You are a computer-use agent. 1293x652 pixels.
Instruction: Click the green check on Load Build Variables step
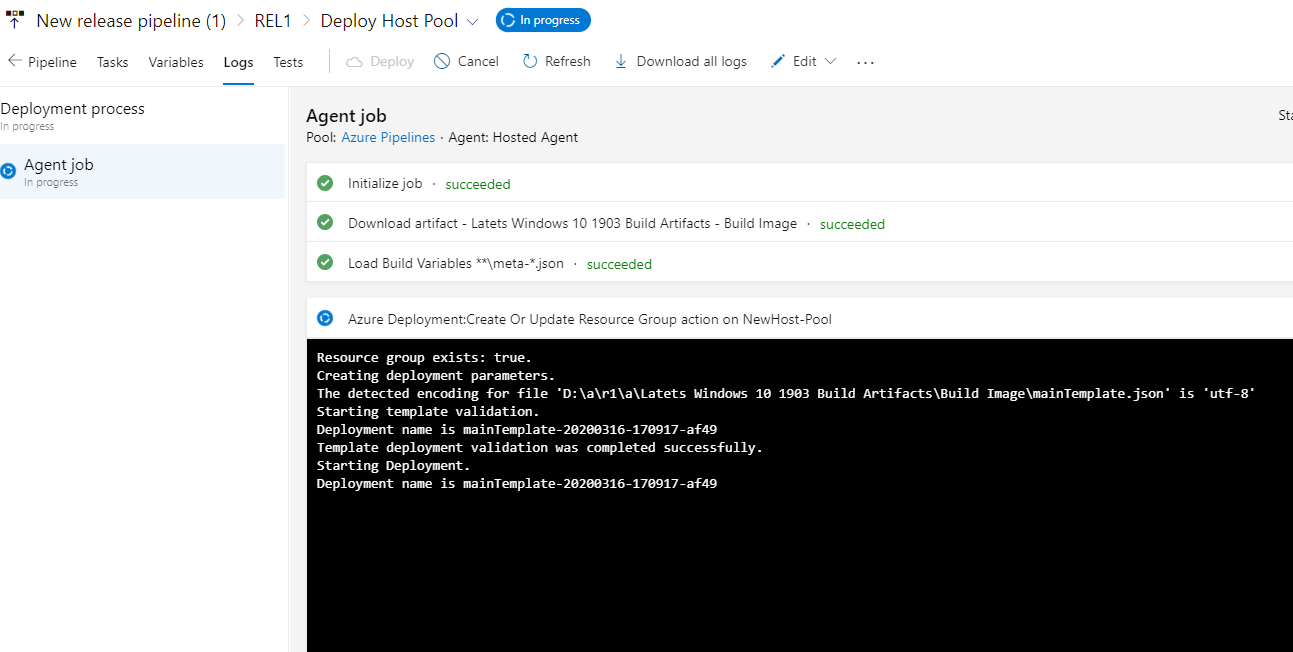click(325, 262)
